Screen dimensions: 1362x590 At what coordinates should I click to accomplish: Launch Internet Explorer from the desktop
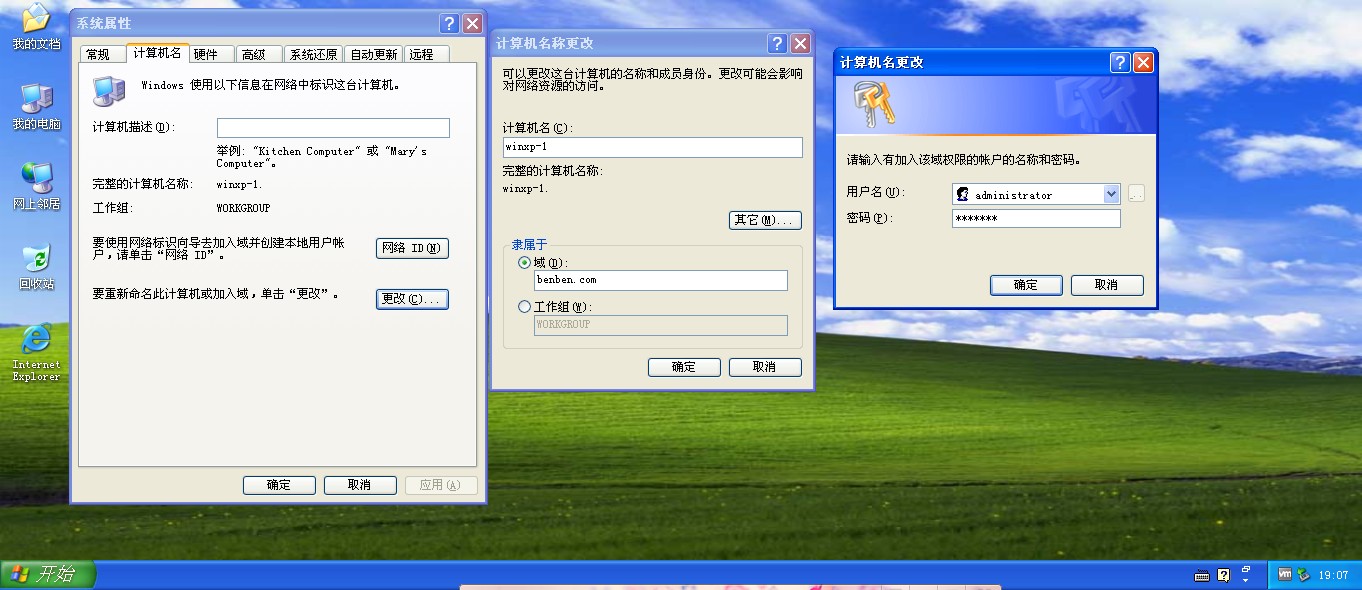click(36, 352)
